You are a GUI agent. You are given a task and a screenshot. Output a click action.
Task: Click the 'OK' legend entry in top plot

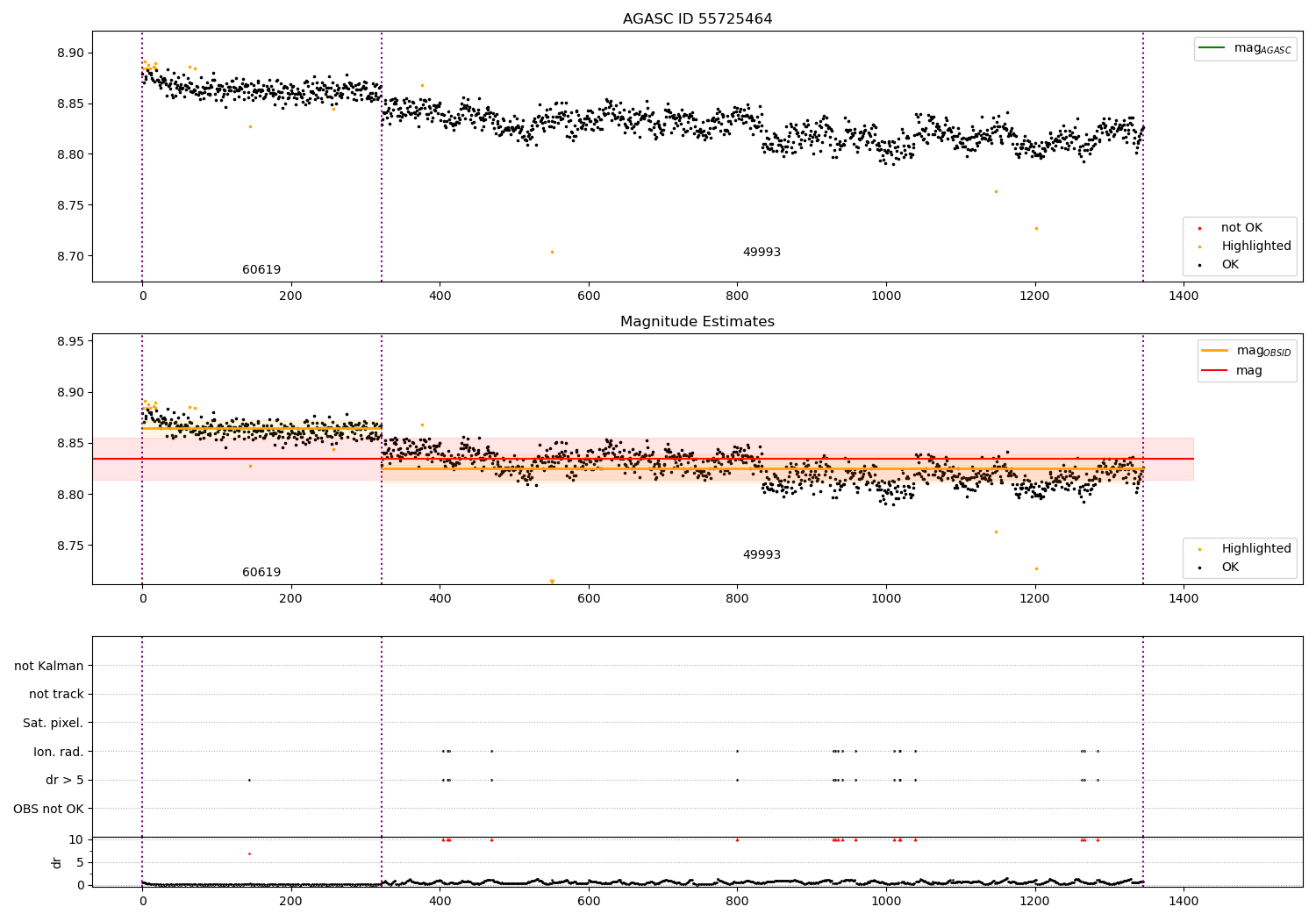pyautogui.click(x=1230, y=265)
